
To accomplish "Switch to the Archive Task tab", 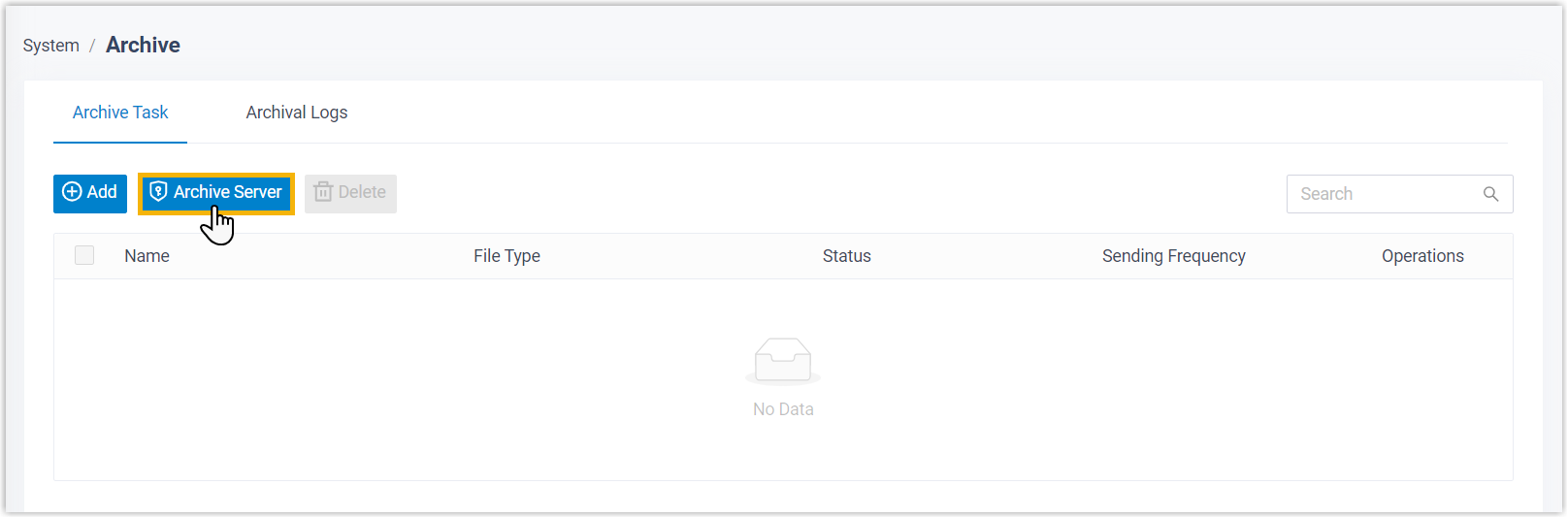I will tap(120, 113).
